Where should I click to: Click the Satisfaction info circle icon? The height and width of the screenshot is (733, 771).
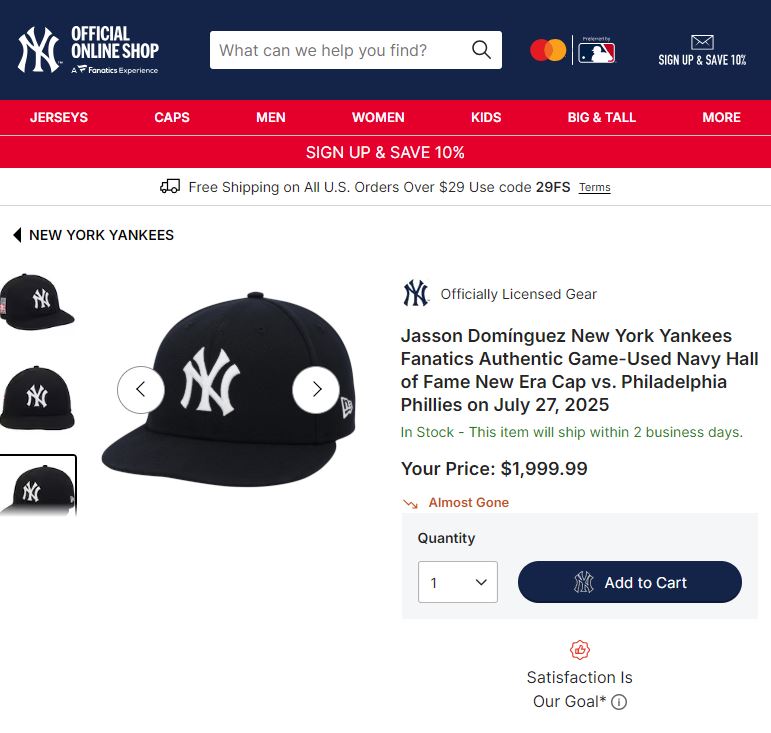619,702
